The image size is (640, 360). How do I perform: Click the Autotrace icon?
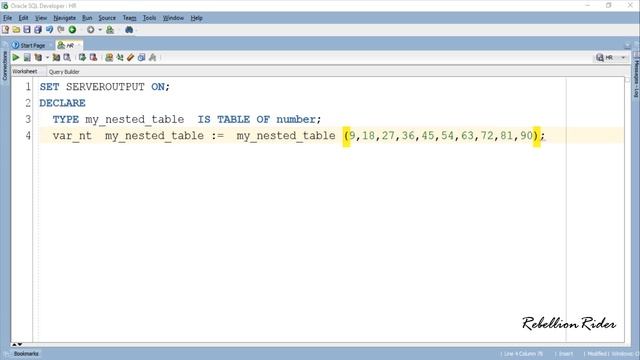click(x=56, y=58)
